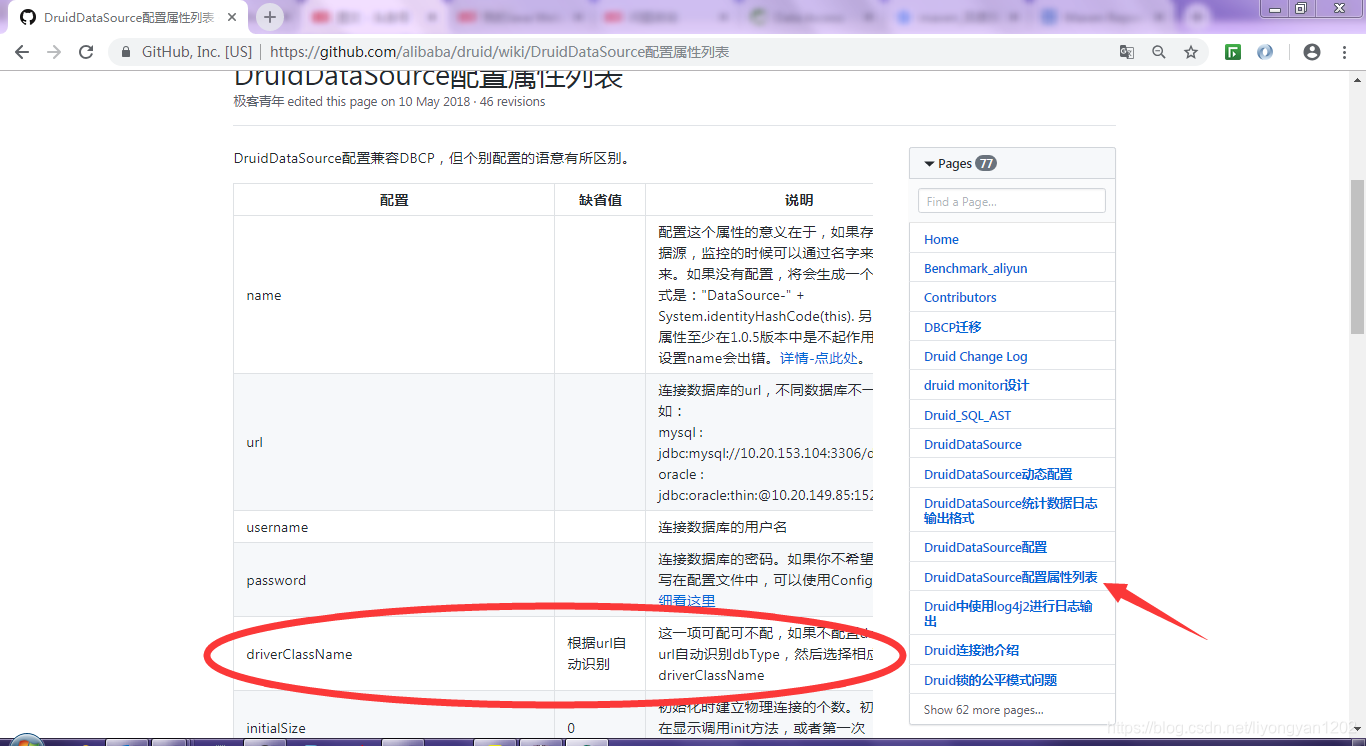
Task: Open the DBCP迁移 wiki page
Action: (x=953, y=327)
